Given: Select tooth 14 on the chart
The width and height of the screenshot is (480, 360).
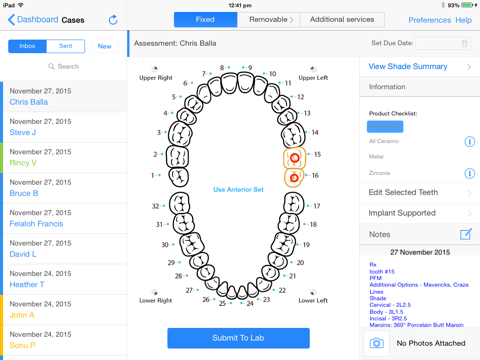Looking at the screenshot, I should point(293,135).
